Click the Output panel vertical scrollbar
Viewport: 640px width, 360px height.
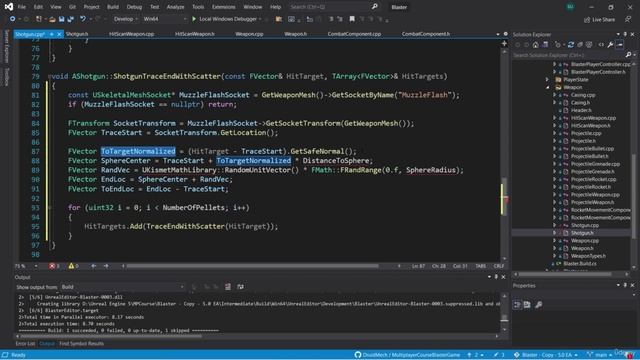[x=504, y=313]
